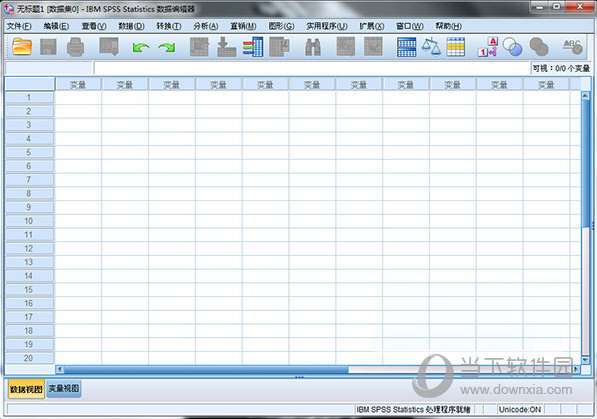This screenshot has width=597, height=419.
Task: Recall recently used dialogs icon
Action: 109,46
